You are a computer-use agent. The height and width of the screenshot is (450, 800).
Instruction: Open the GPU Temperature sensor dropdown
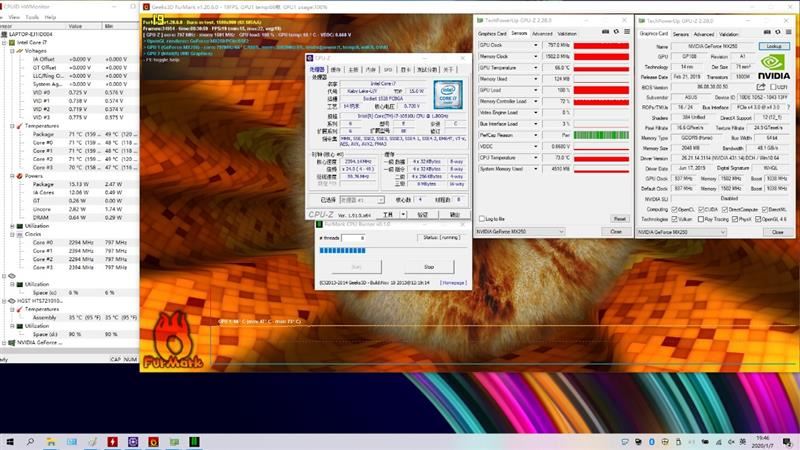click(x=536, y=68)
